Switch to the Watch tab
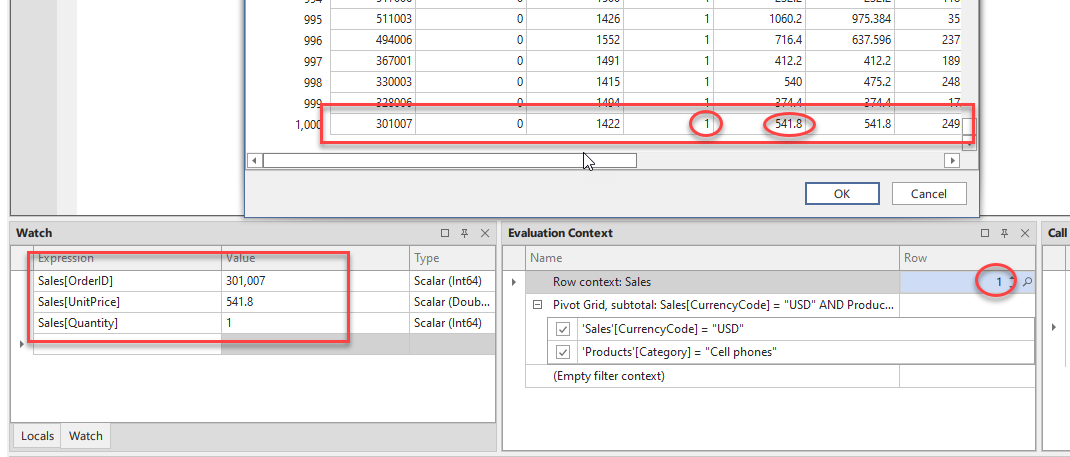This screenshot has height=457, width=1070. click(x=86, y=436)
